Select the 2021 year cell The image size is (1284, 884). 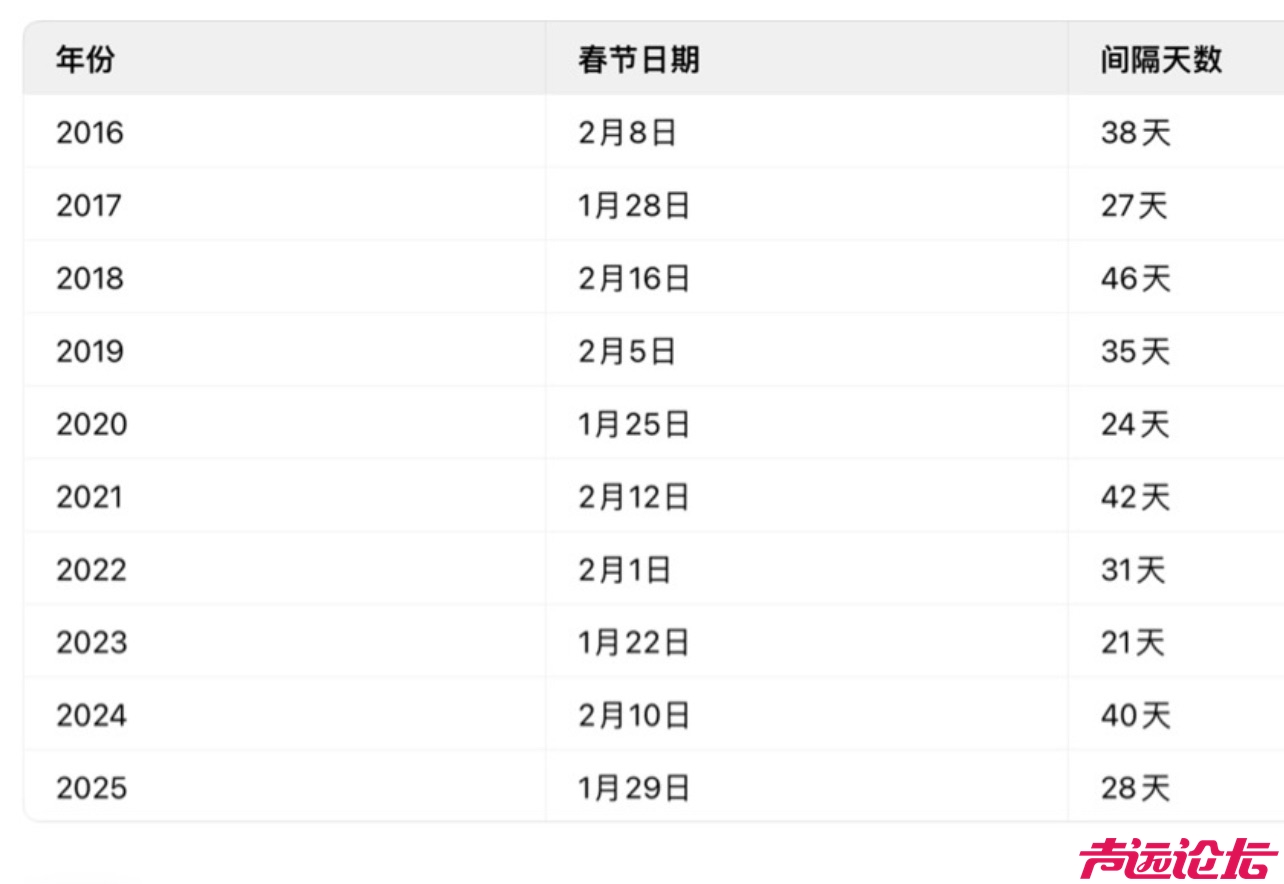click(90, 497)
